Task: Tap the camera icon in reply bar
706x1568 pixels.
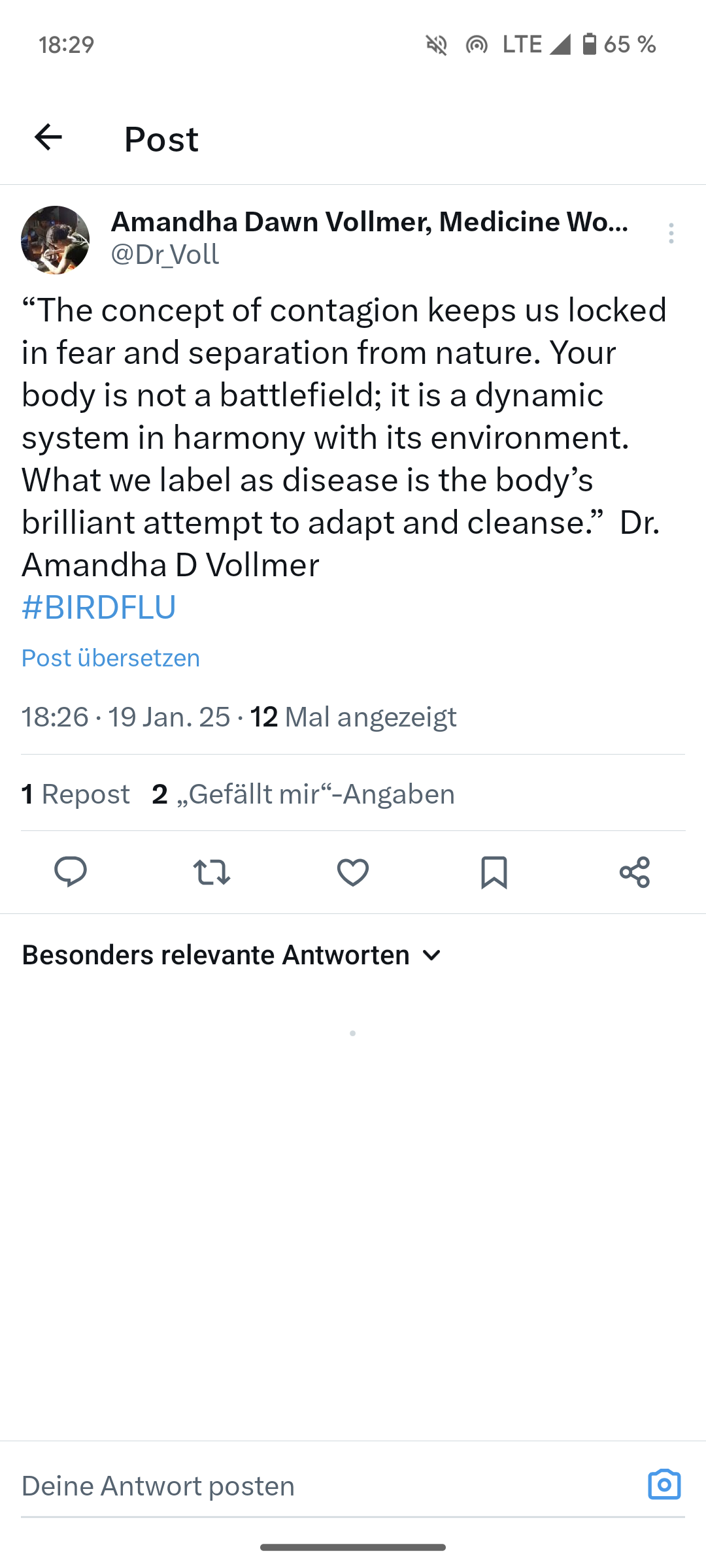Action: [664, 1484]
